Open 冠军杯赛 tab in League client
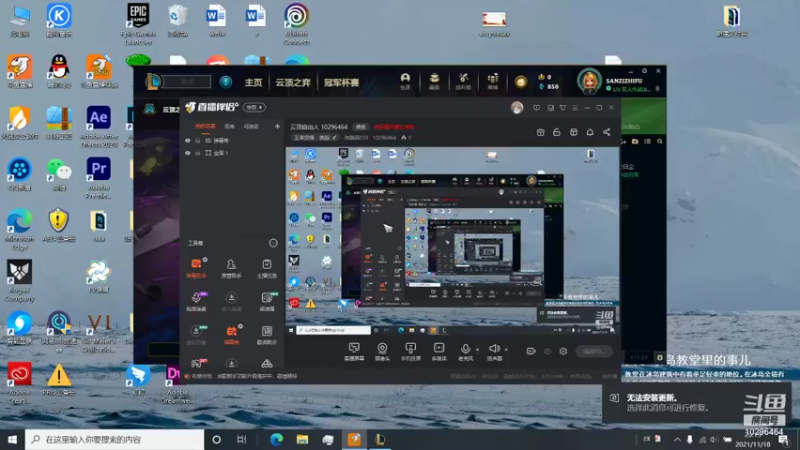Image resolution: width=800 pixels, height=450 pixels. click(341, 82)
